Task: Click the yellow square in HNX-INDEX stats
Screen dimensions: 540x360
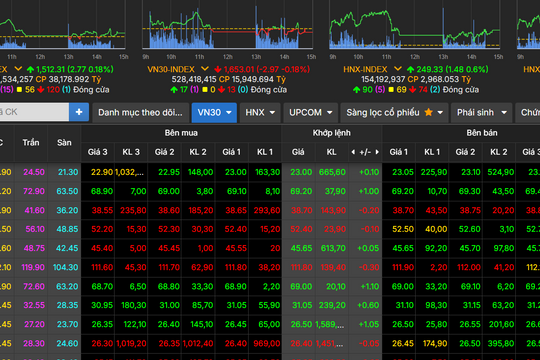Action: point(391,90)
